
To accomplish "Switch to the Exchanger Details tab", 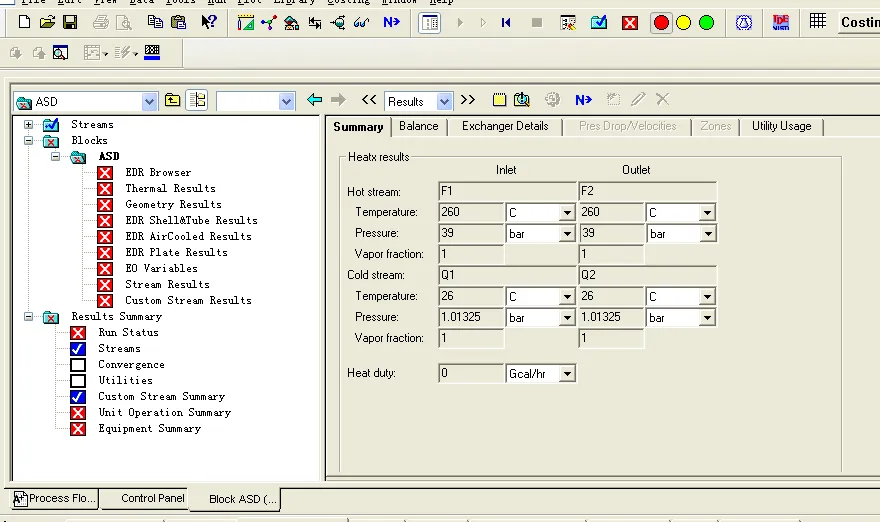I will tap(505, 126).
